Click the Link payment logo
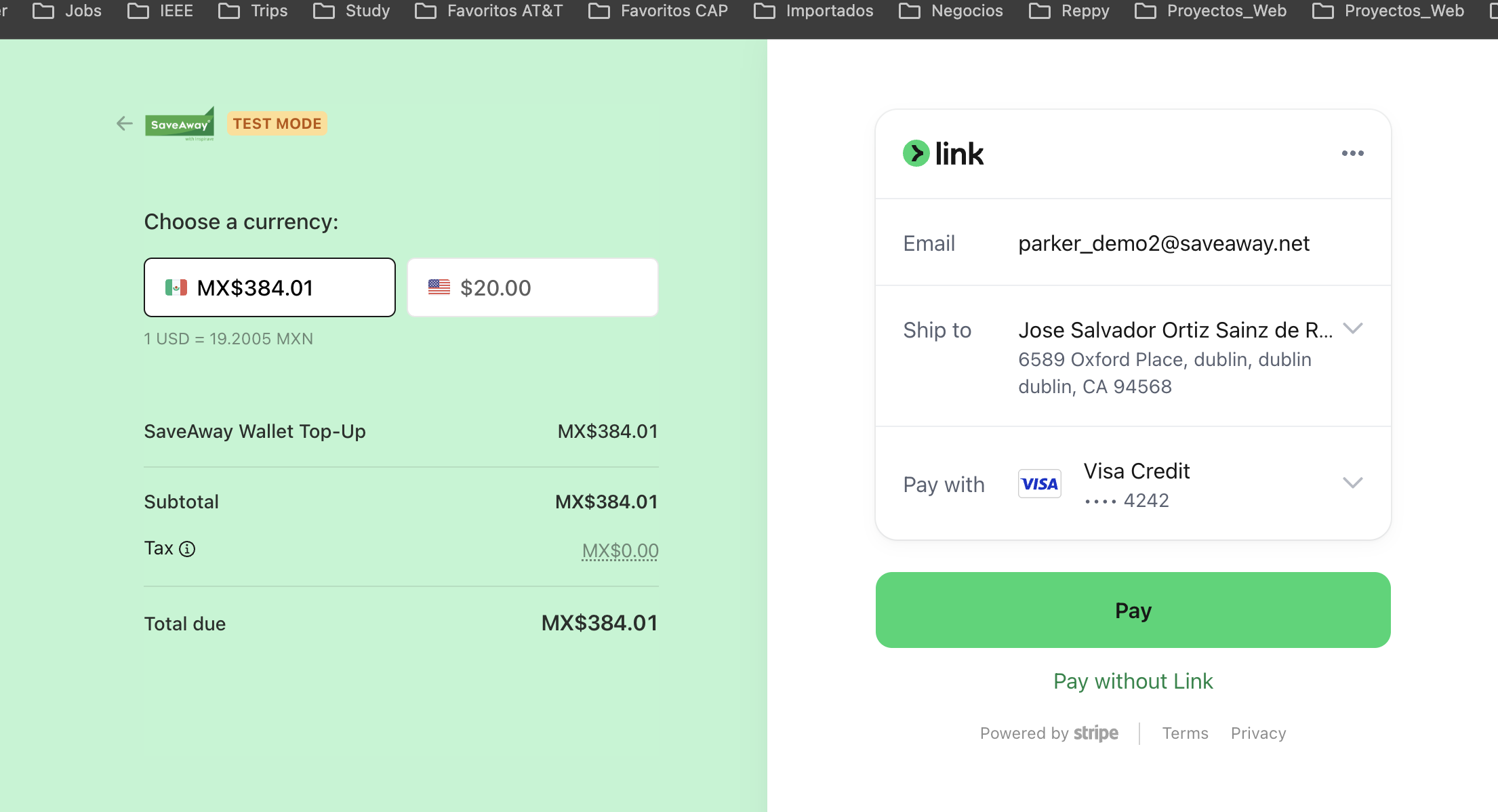The width and height of the screenshot is (1498, 812). point(944,153)
